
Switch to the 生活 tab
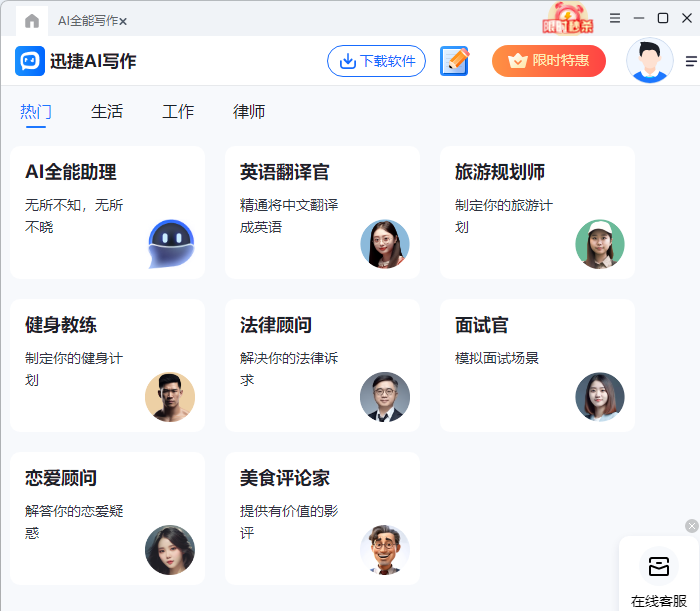point(107,112)
